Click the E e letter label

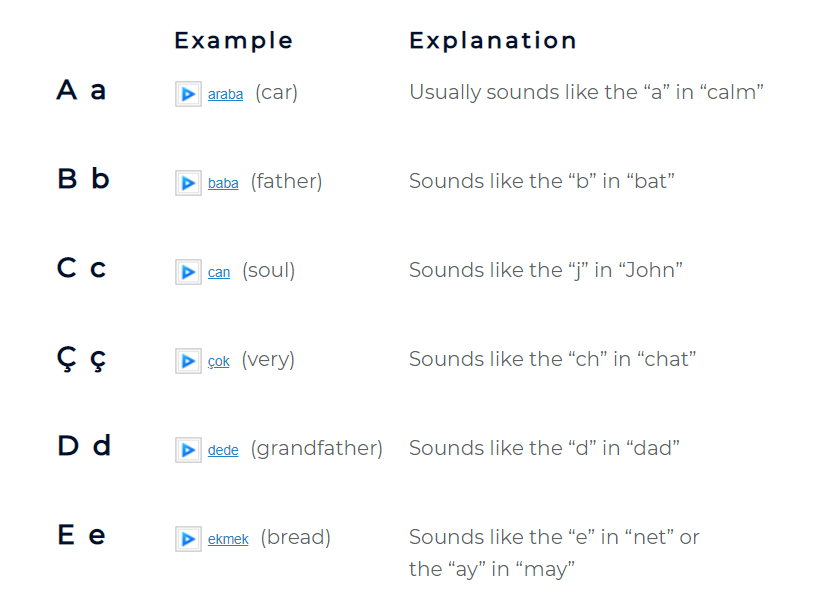tap(81, 535)
